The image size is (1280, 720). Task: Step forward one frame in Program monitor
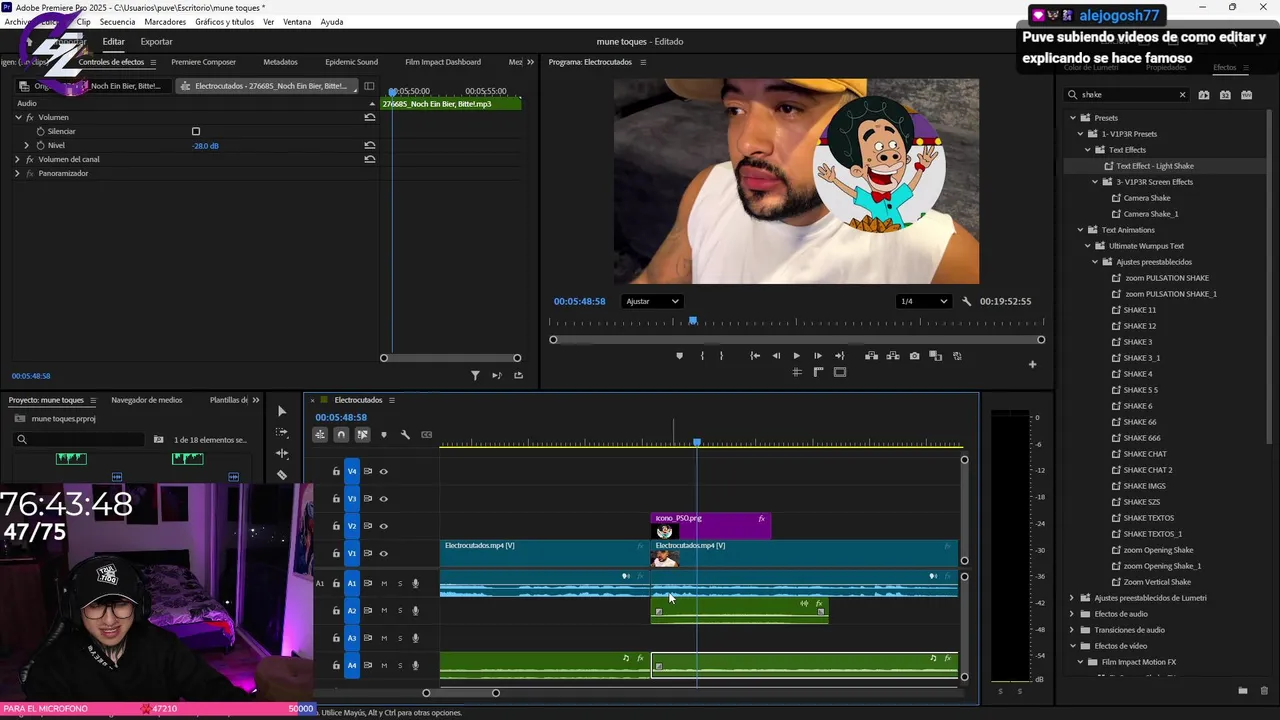click(x=818, y=356)
